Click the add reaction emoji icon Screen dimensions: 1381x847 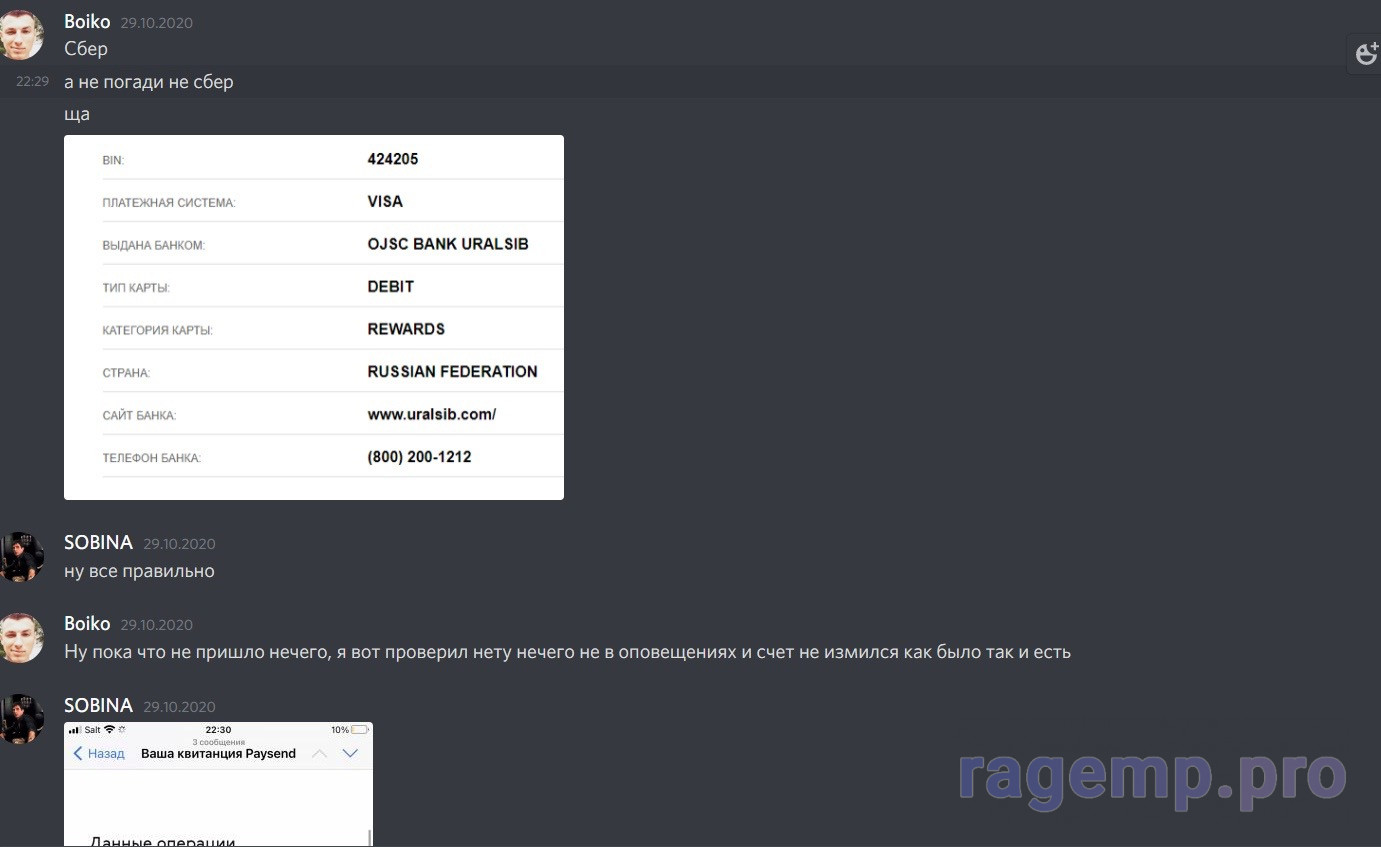click(1366, 54)
